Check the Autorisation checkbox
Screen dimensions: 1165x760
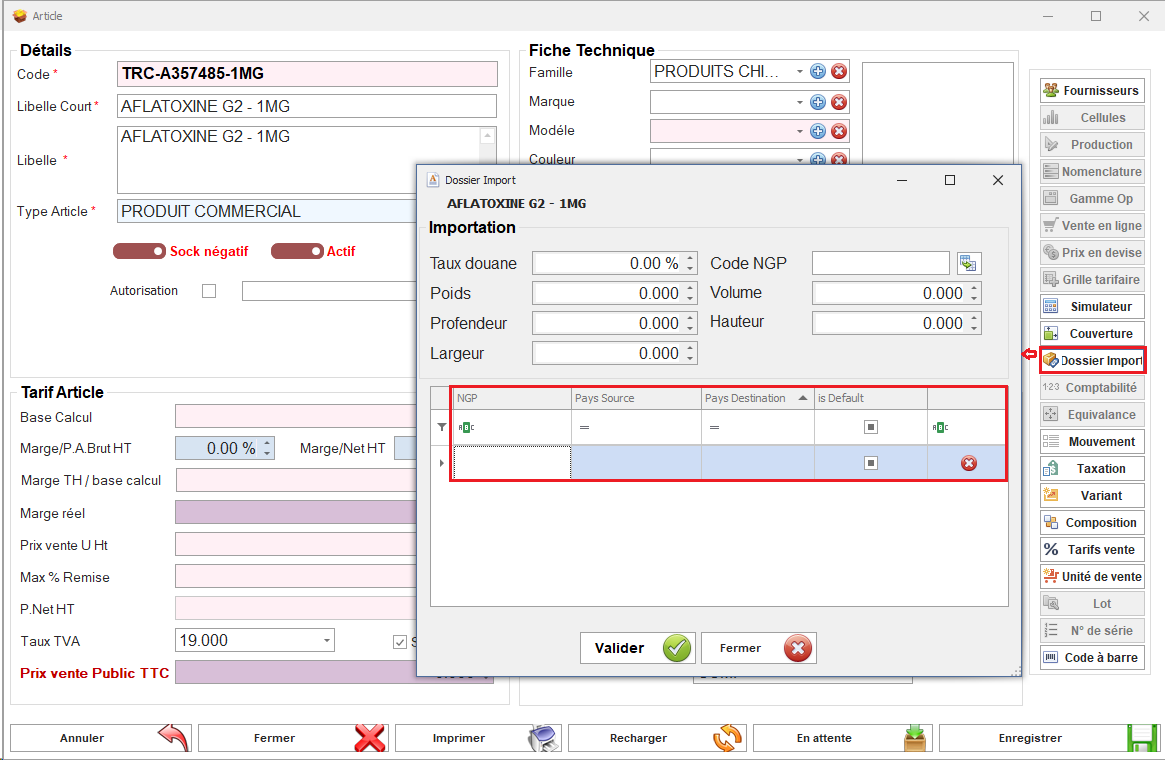(x=209, y=292)
